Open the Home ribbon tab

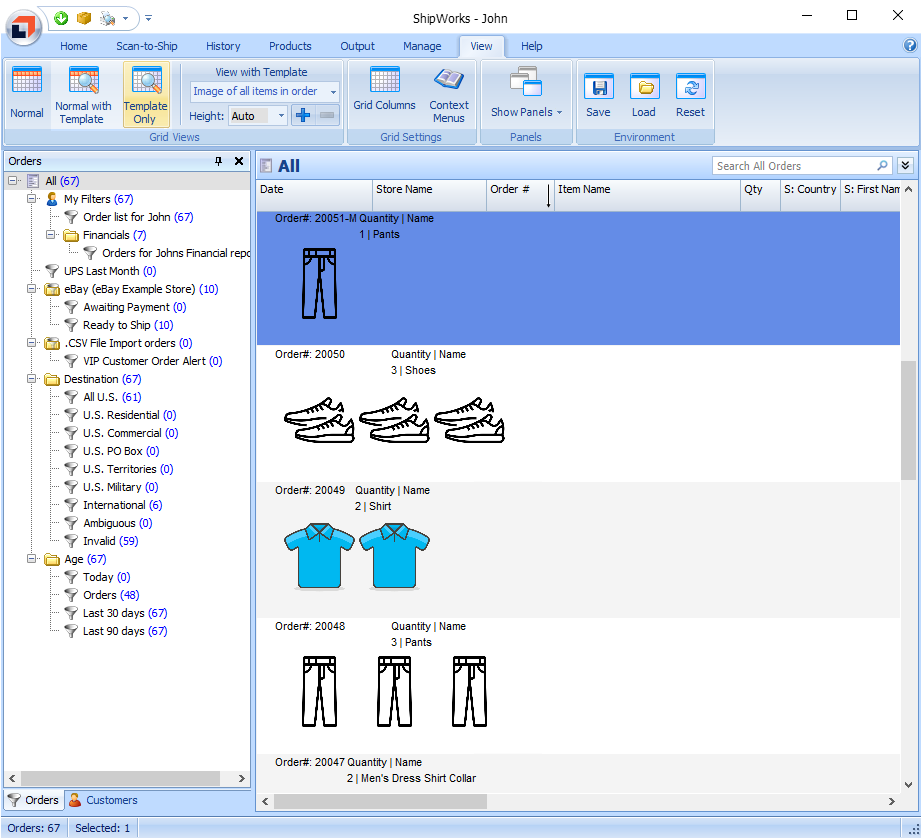click(73, 46)
